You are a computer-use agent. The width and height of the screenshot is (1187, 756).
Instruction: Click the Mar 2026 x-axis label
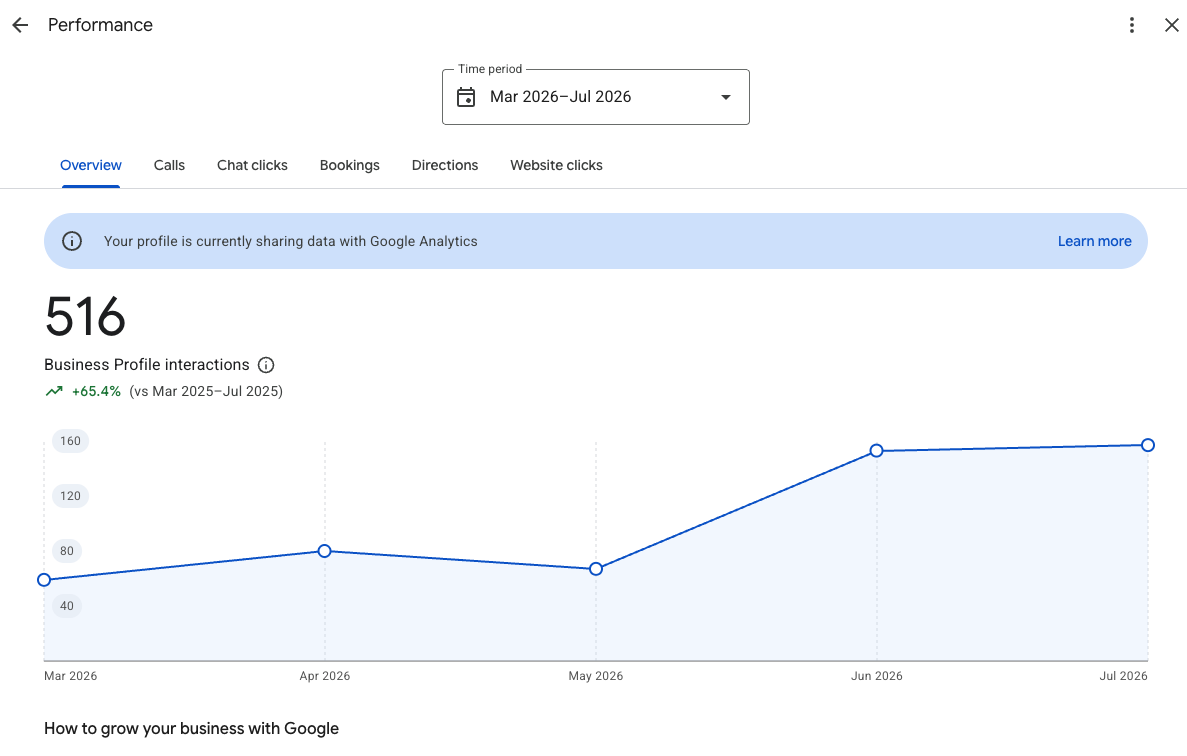(x=70, y=676)
